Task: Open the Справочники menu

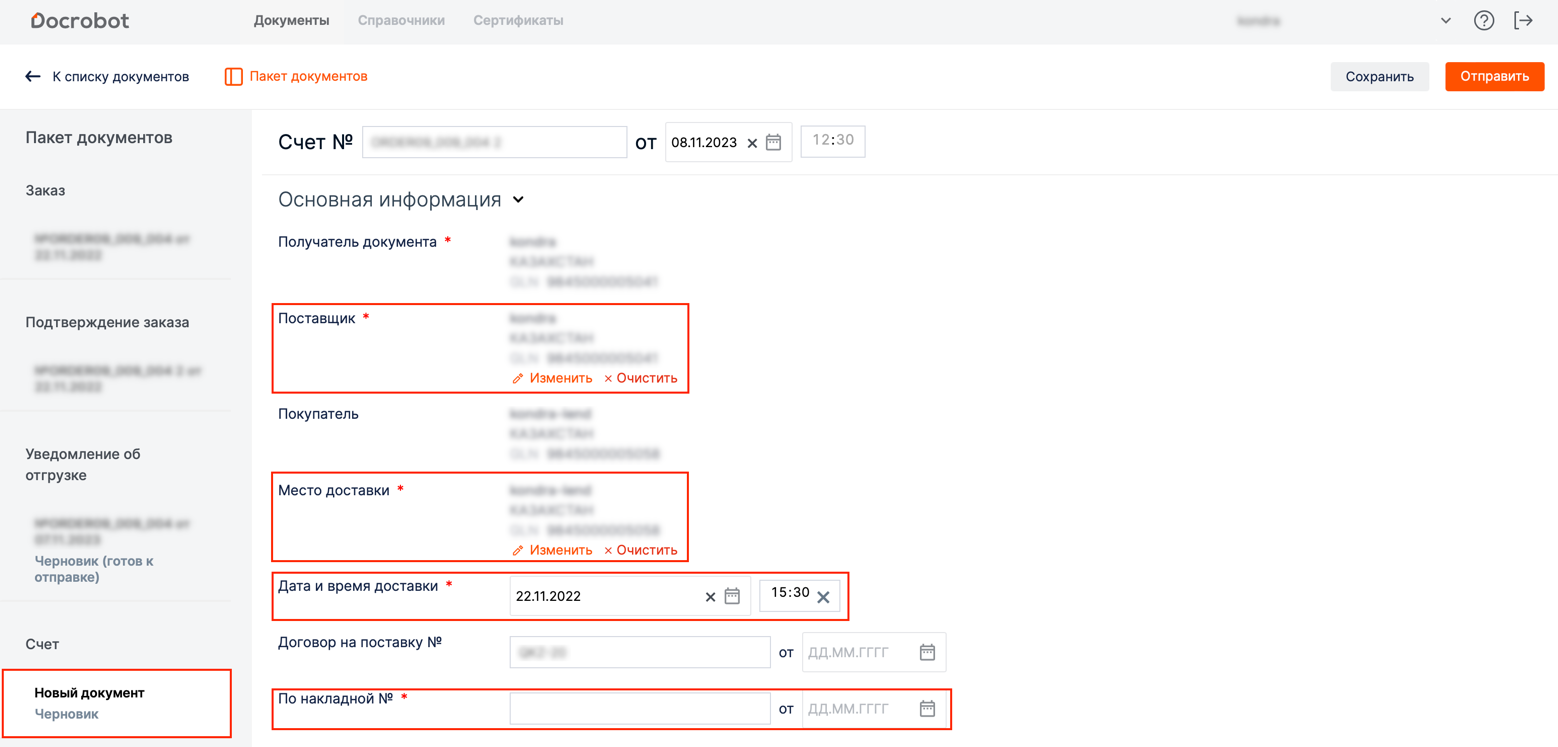Action: click(401, 20)
